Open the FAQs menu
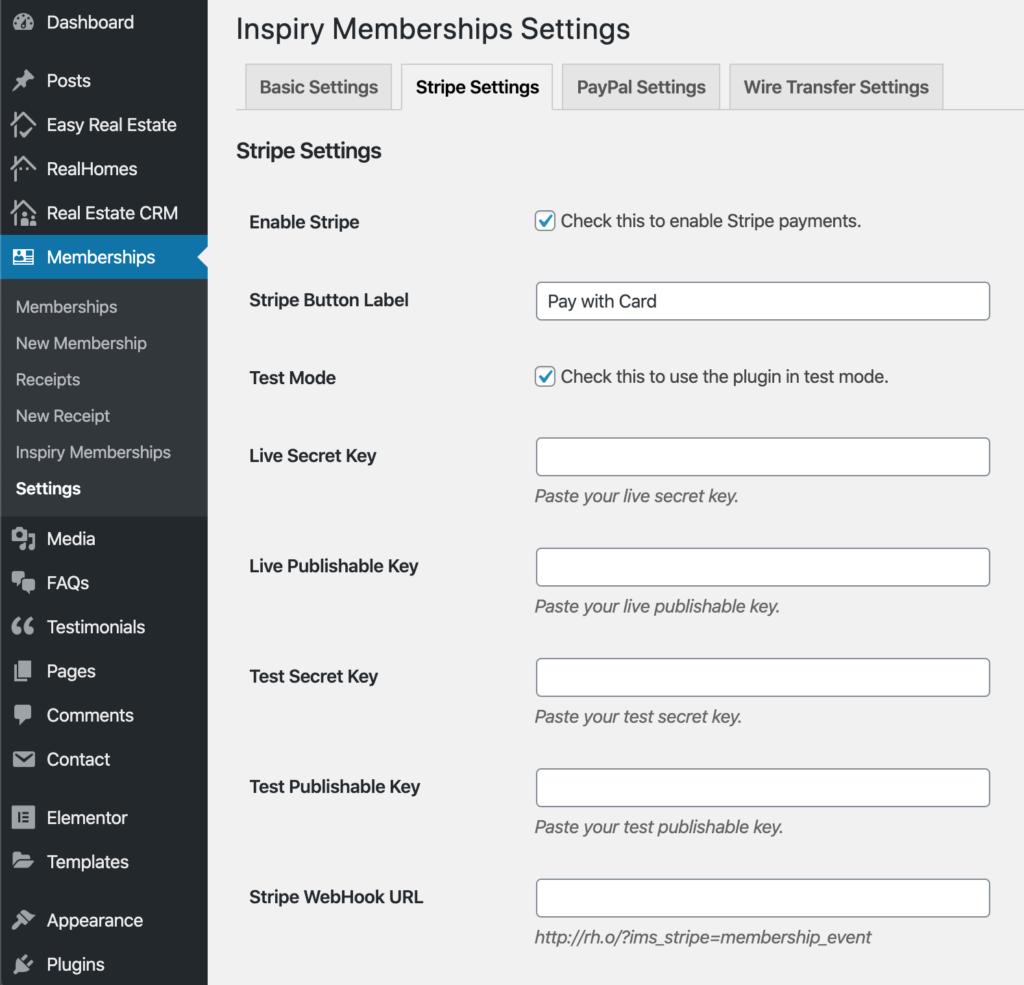 coord(104,583)
